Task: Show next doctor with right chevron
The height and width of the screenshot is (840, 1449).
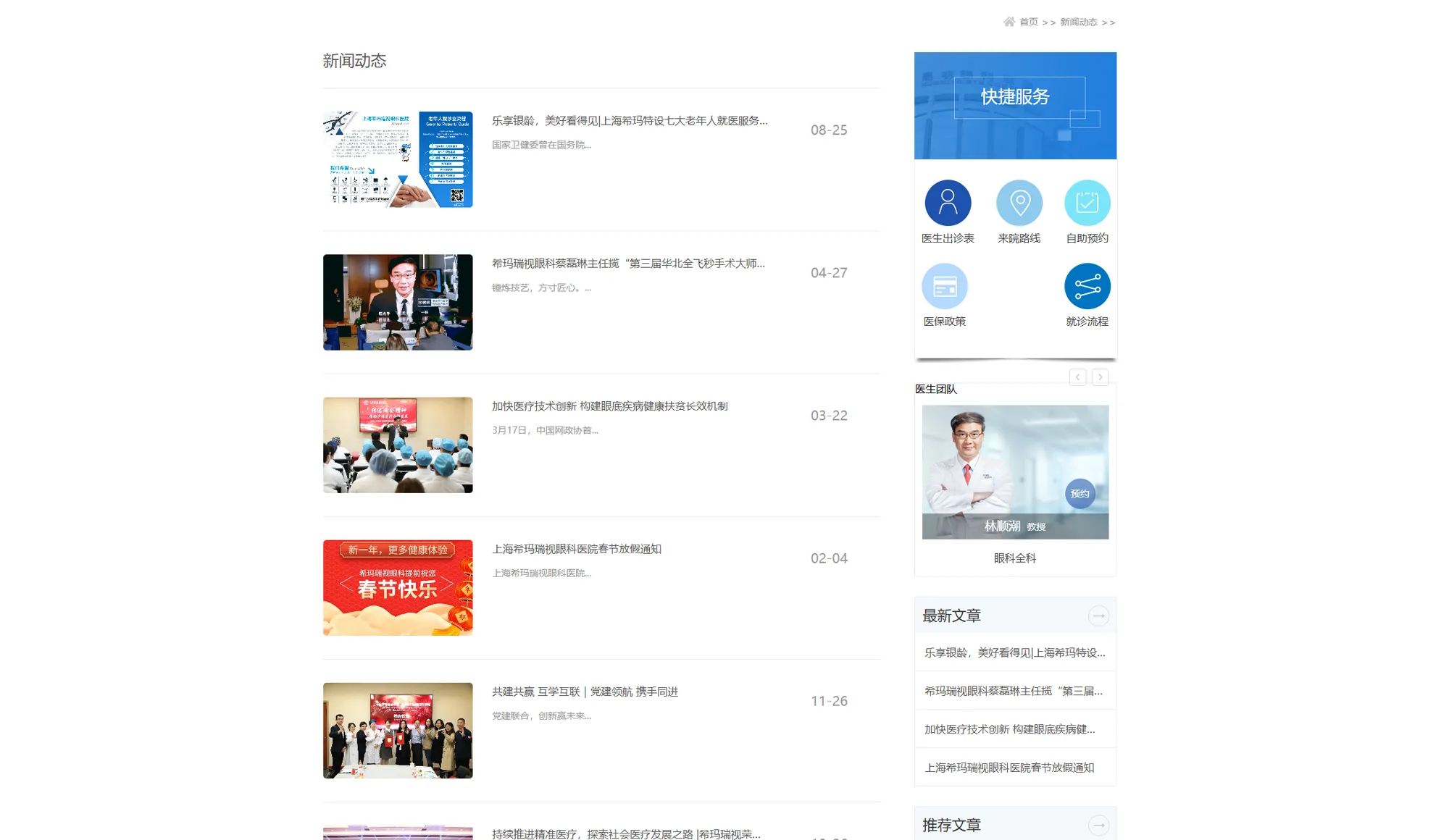Action: [1100, 377]
